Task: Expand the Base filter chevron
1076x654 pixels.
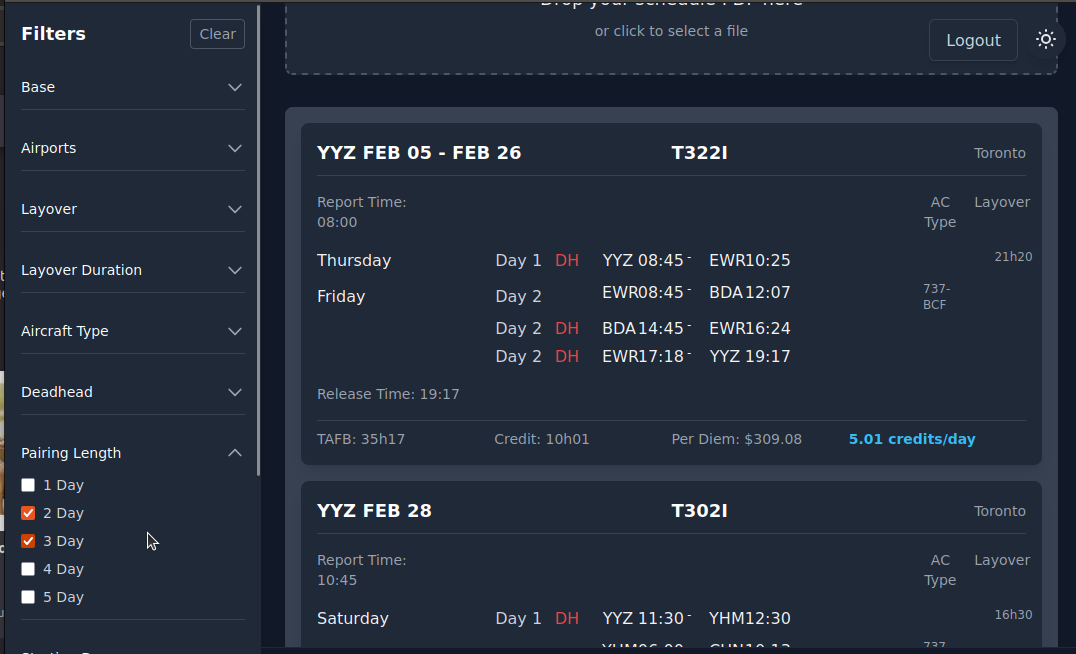Action: point(235,87)
